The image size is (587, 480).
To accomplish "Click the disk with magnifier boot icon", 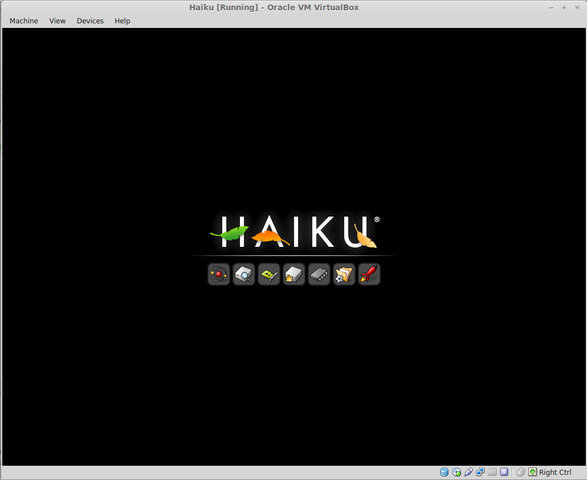I will point(244,274).
